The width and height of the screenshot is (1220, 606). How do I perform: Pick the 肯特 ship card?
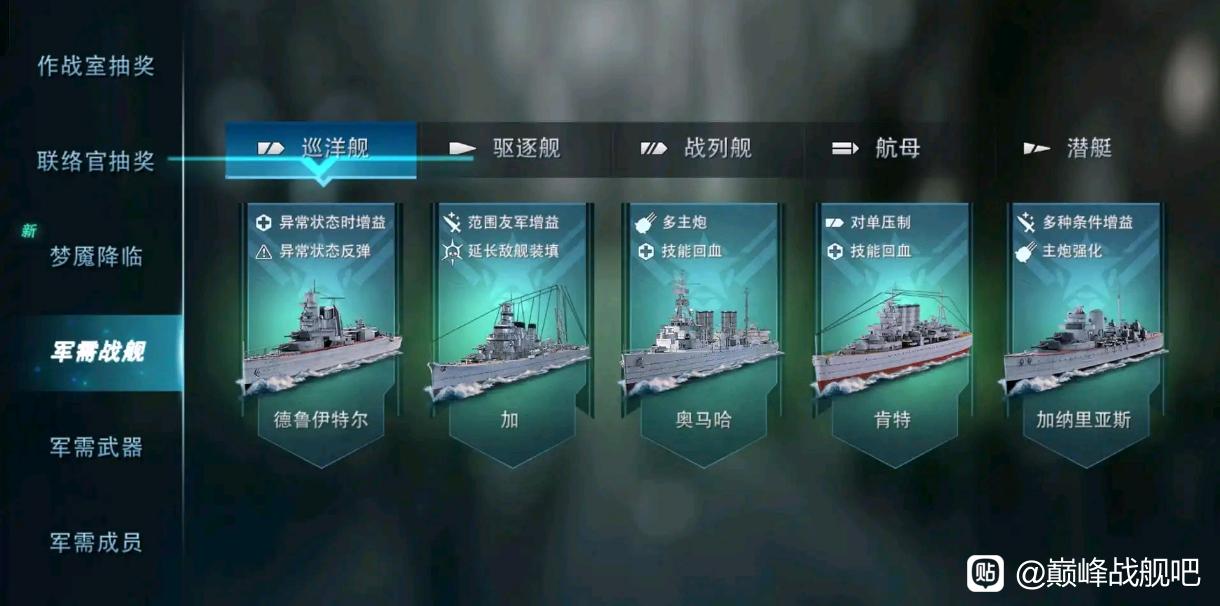click(893, 335)
